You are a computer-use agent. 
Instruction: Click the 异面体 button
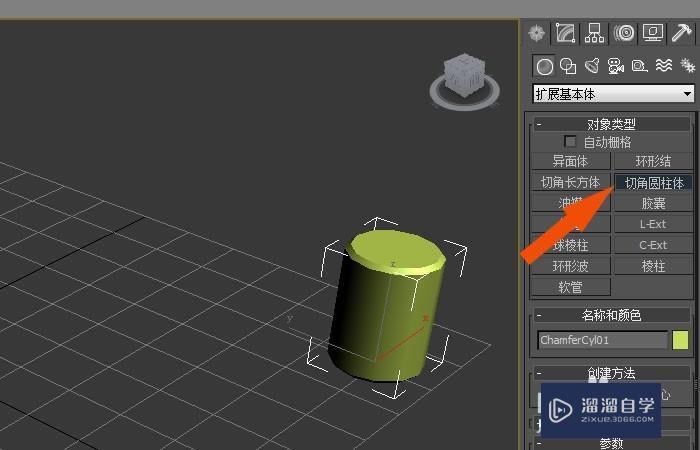pyautogui.click(x=571, y=161)
